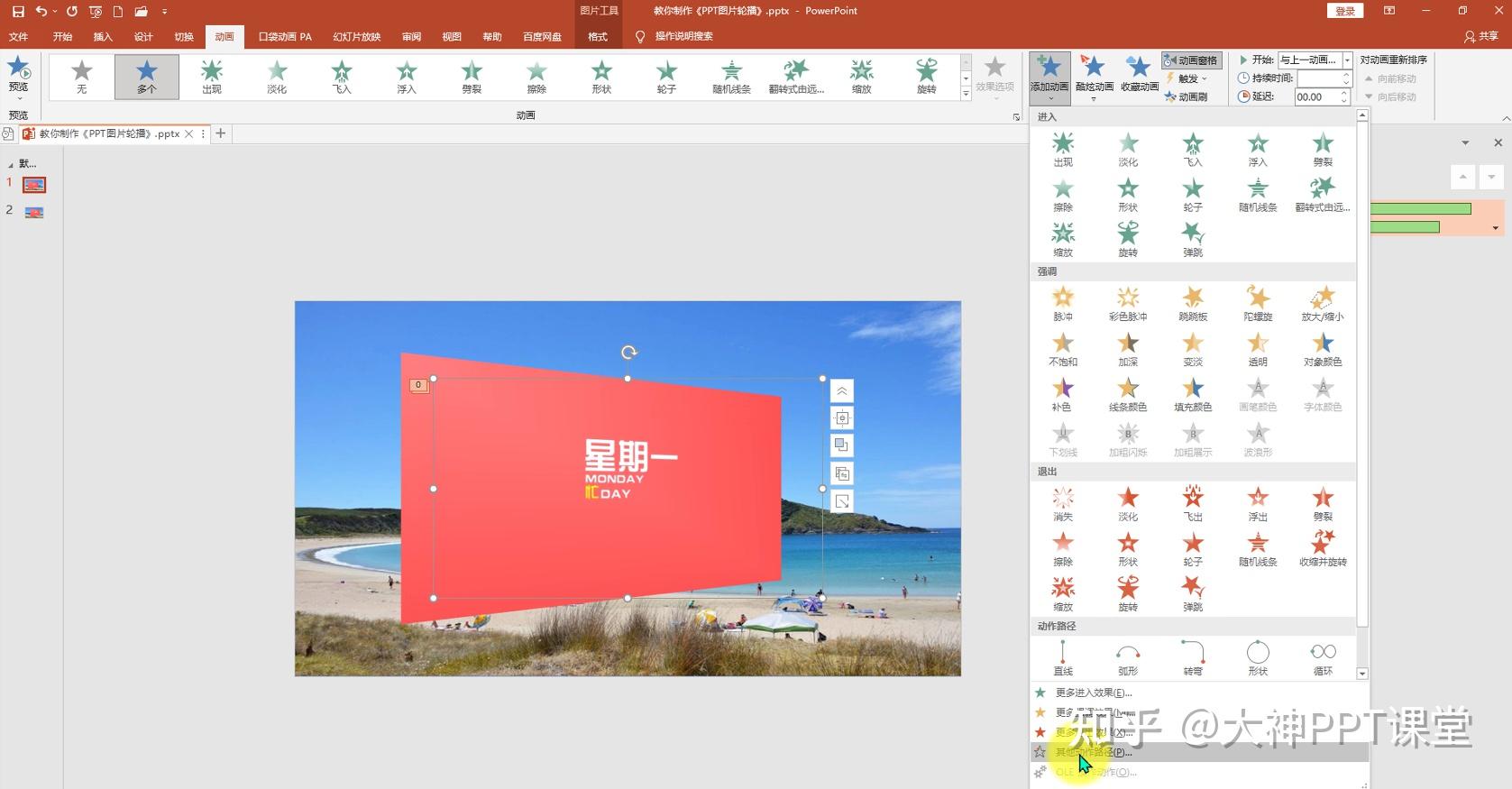Apply the 不饱和 emphasis effect

click(x=1063, y=349)
